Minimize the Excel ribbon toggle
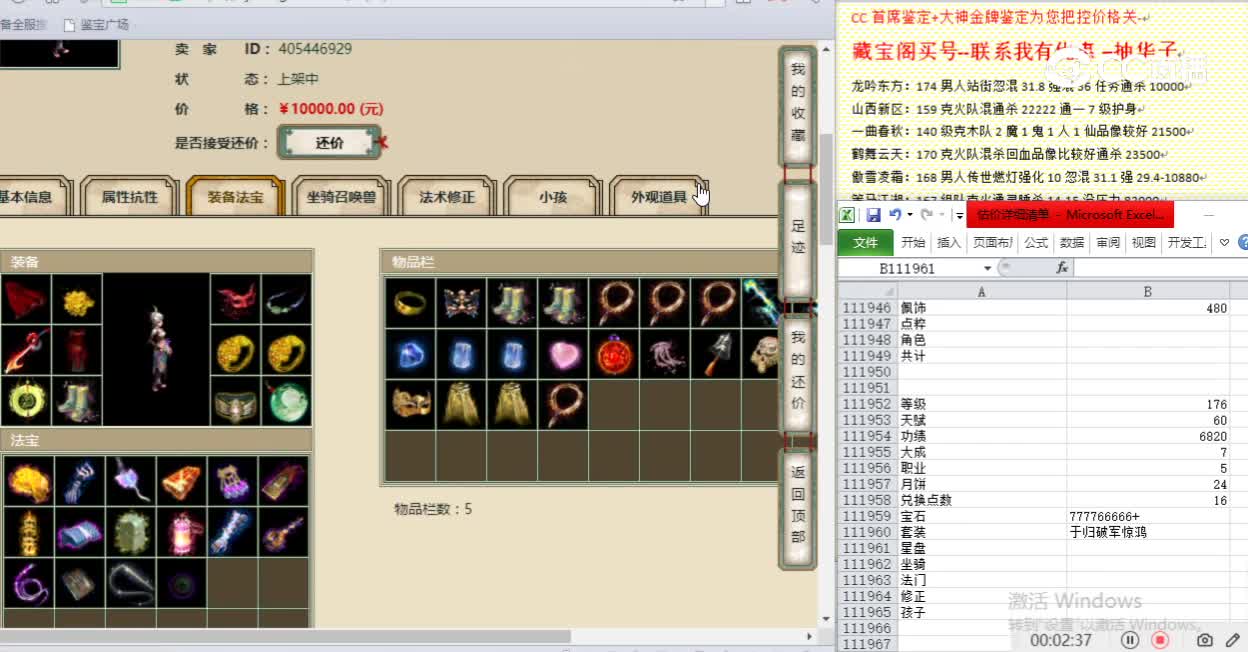Image resolution: width=1248 pixels, height=652 pixels. 1224,242
